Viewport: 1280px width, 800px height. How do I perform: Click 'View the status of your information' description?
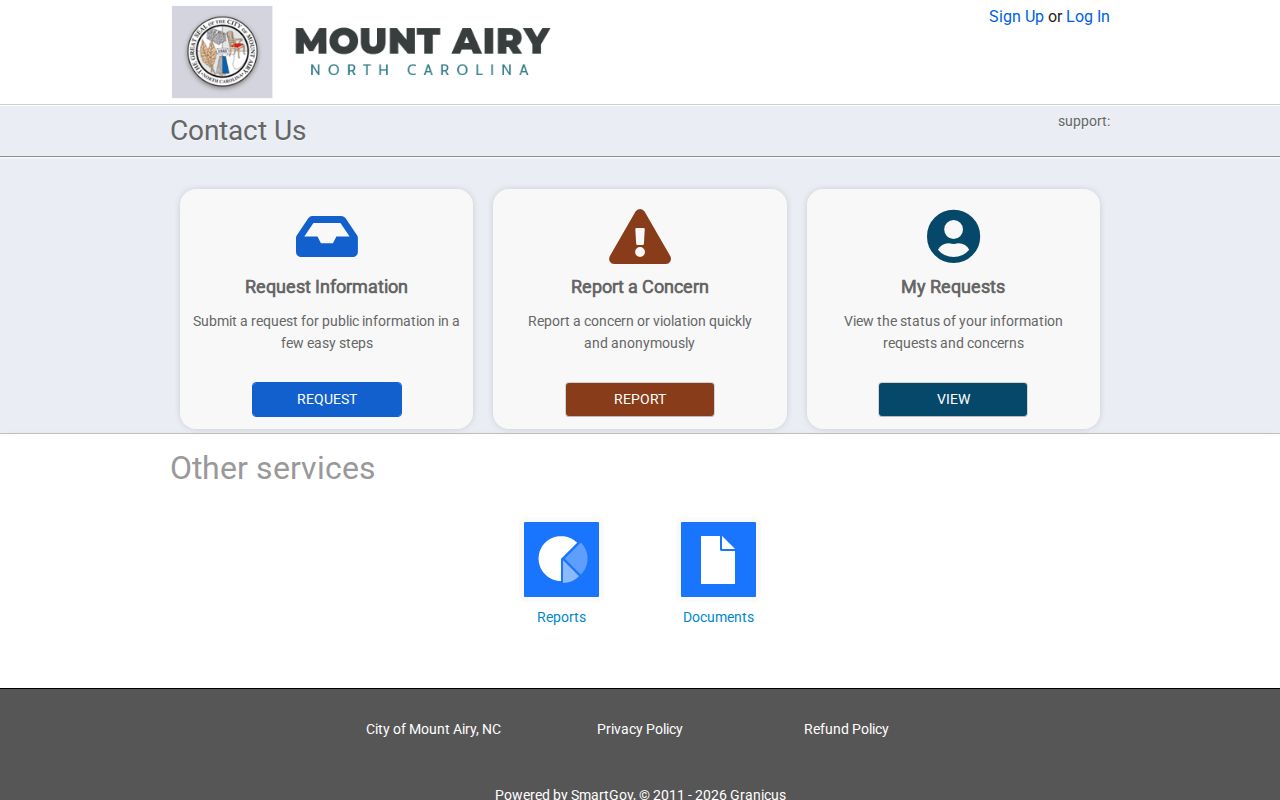[x=953, y=332]
